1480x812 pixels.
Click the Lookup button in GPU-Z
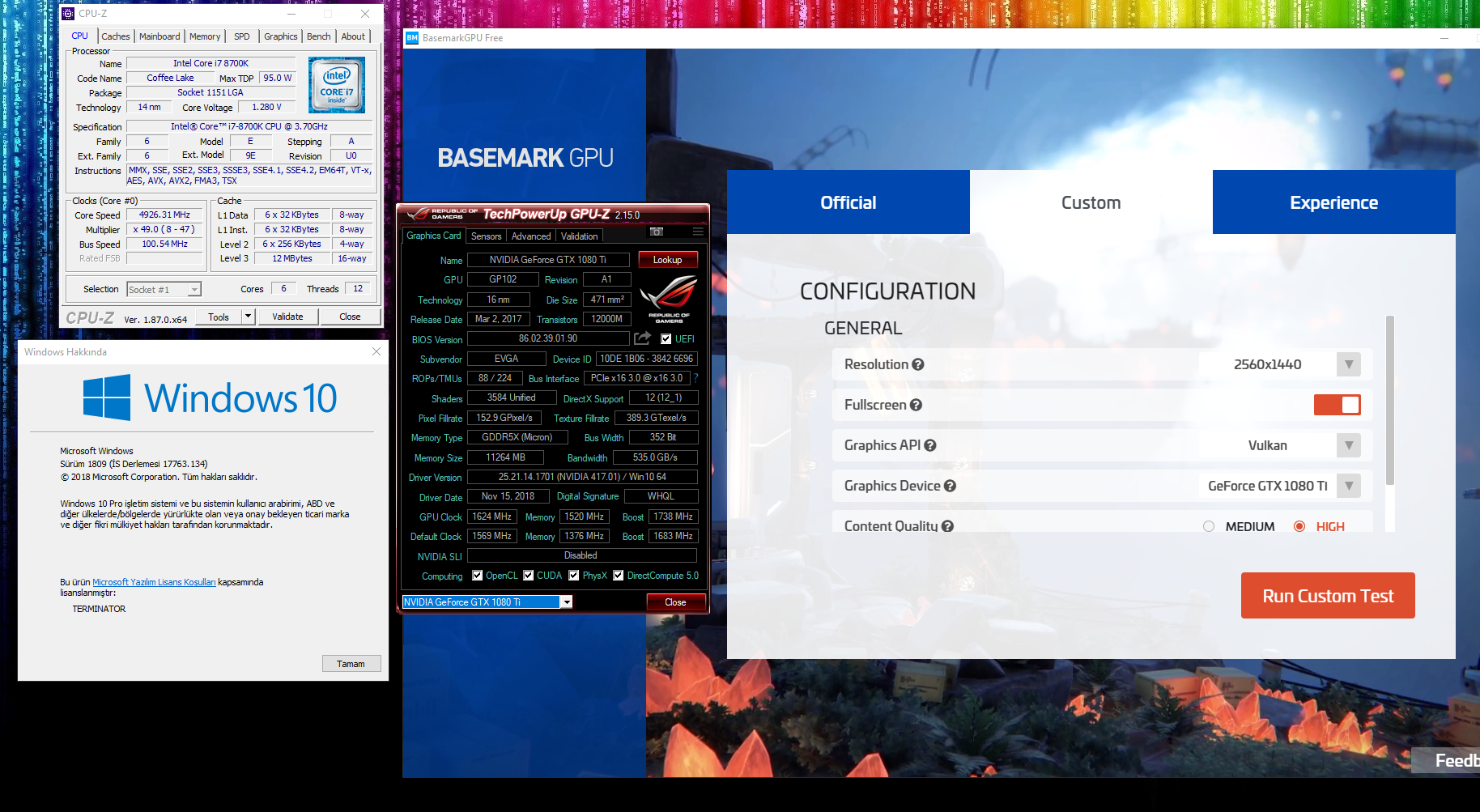668,260
